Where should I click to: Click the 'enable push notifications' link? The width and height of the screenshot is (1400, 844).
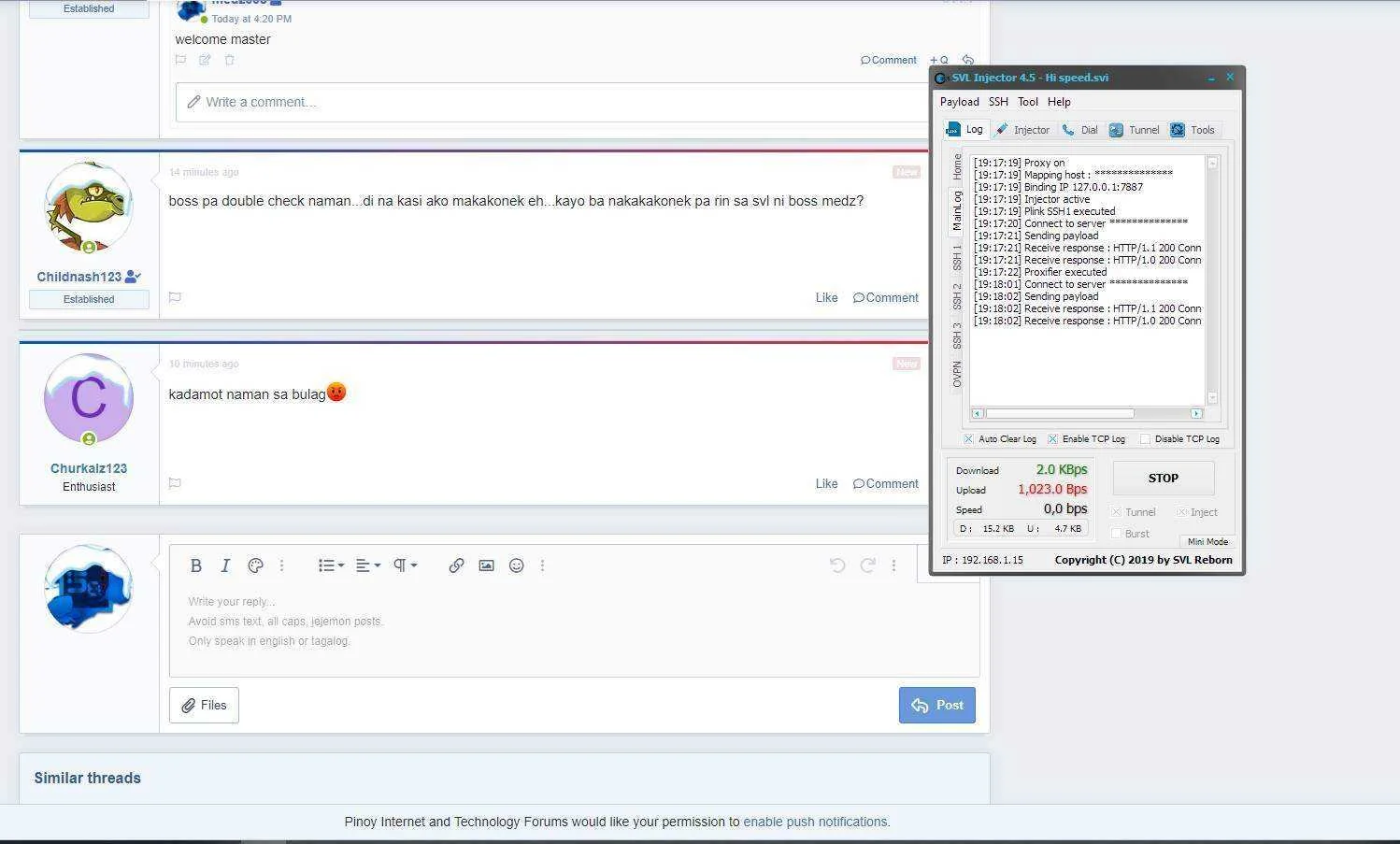(815, 822)
